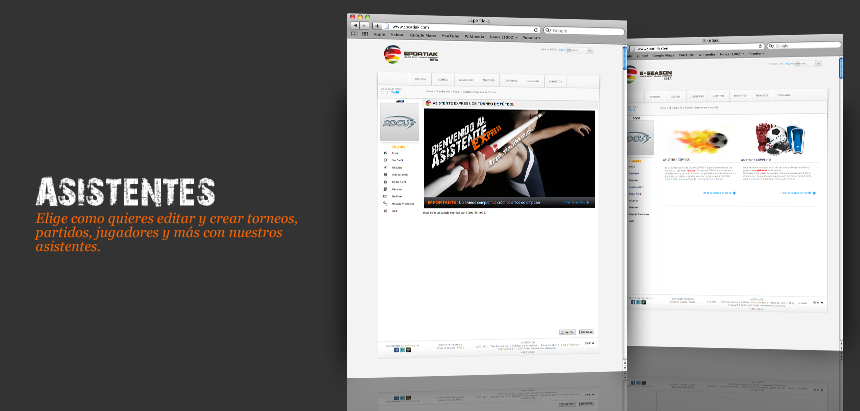Click the reload icon in the front address bar
The height and width of the screenshot is (411, 860).
point(536,28)
